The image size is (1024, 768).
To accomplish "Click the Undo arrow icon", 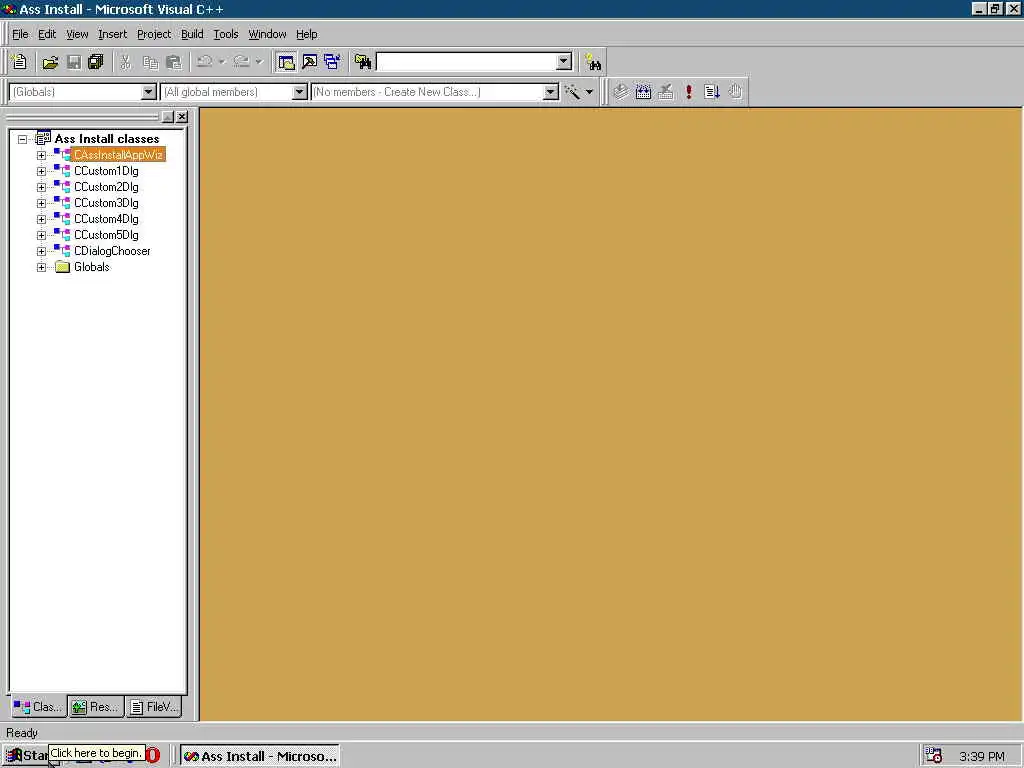I will click(204, 62).
